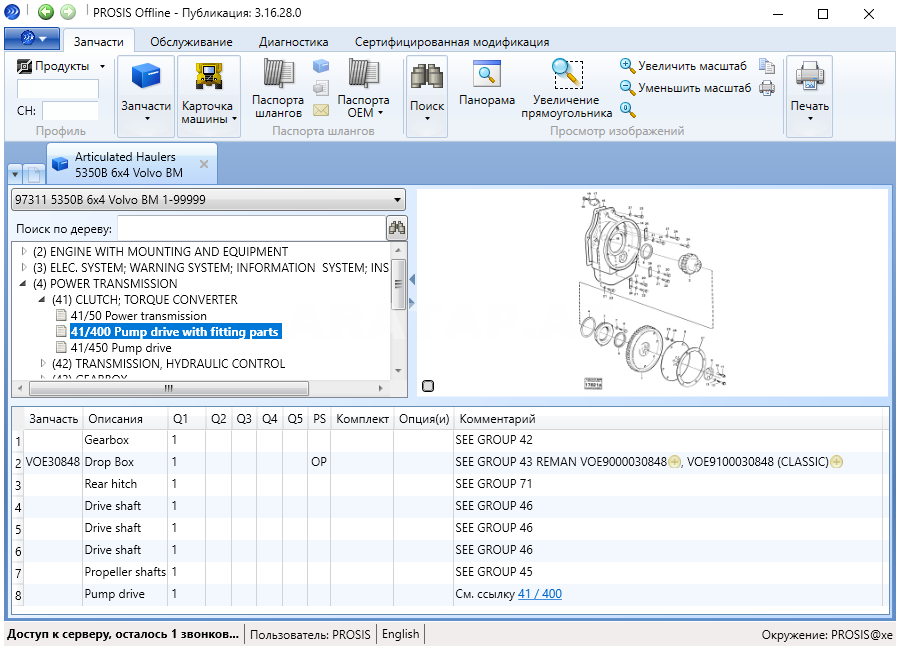
Task: Collapse the (4) POWER TRANSMISSION node
Action: click(23, 284)
